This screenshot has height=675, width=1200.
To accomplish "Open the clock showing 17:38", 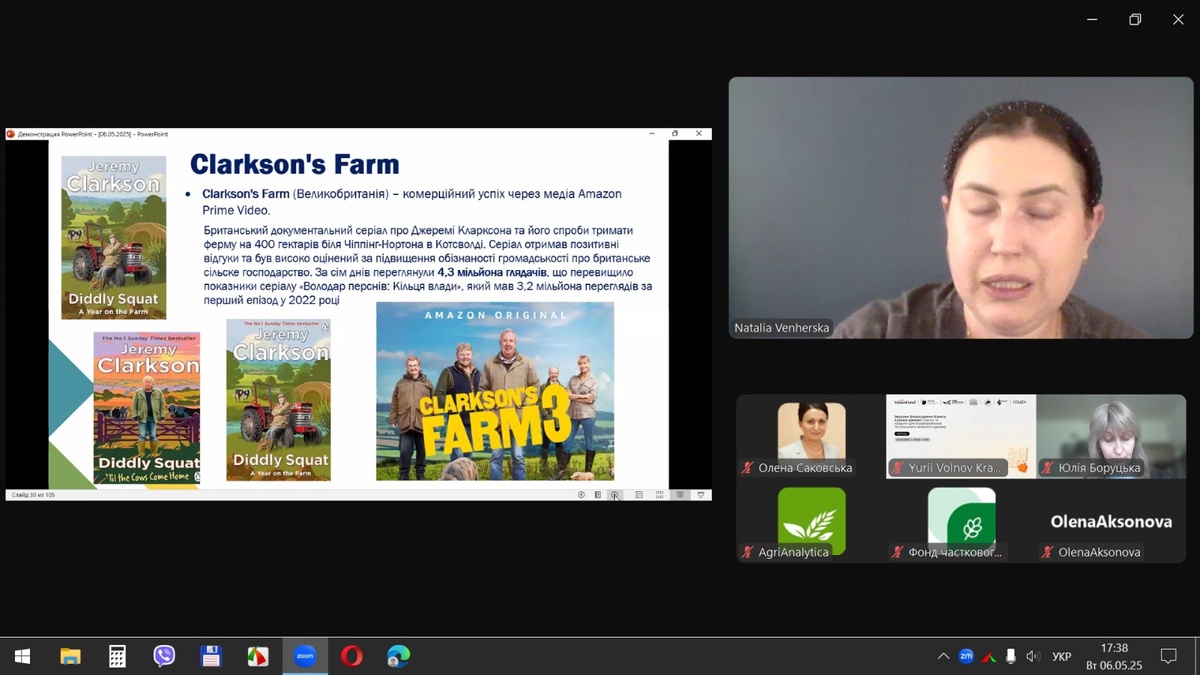I will tap(1114, 656).
